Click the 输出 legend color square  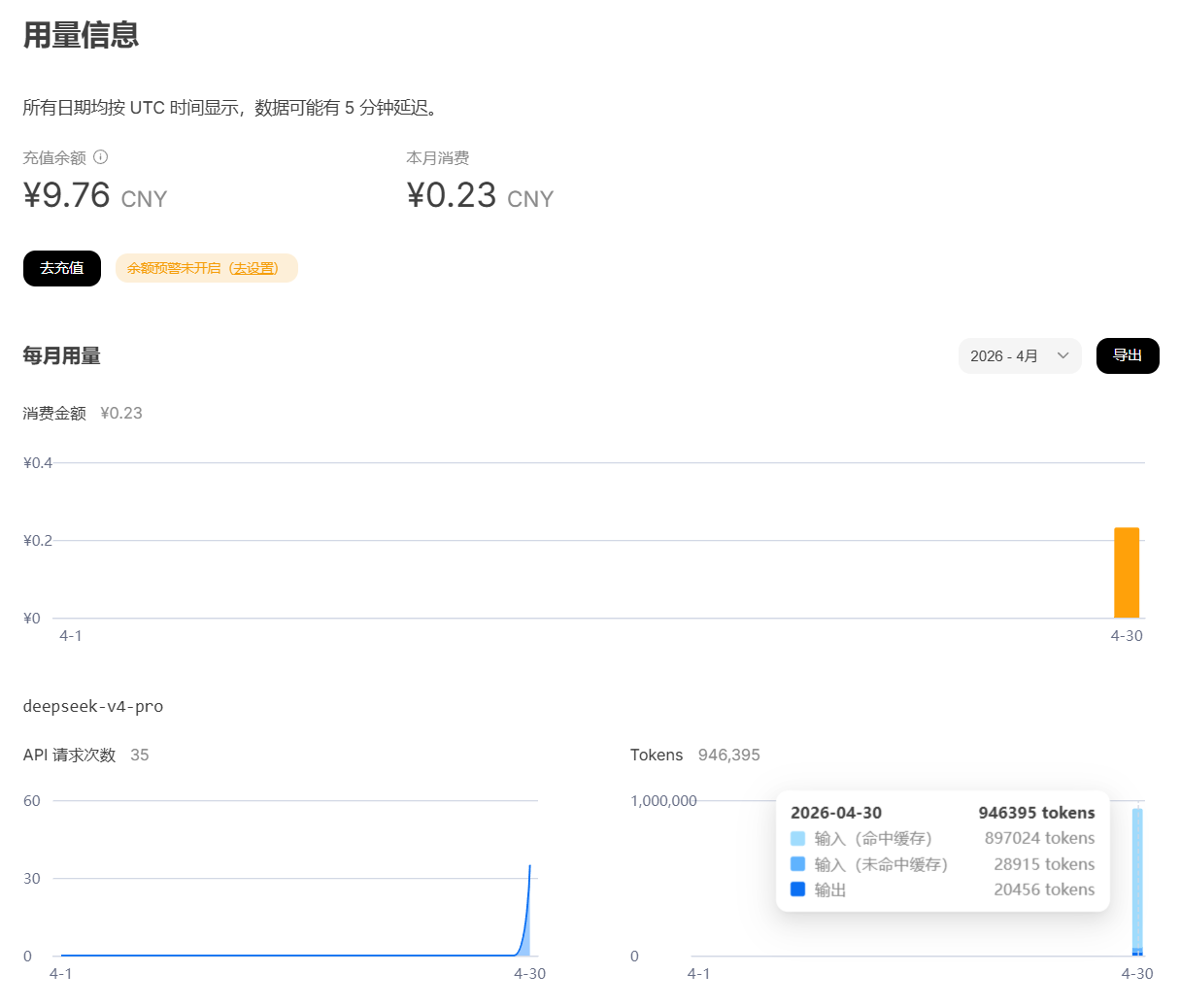click(798, 890)
